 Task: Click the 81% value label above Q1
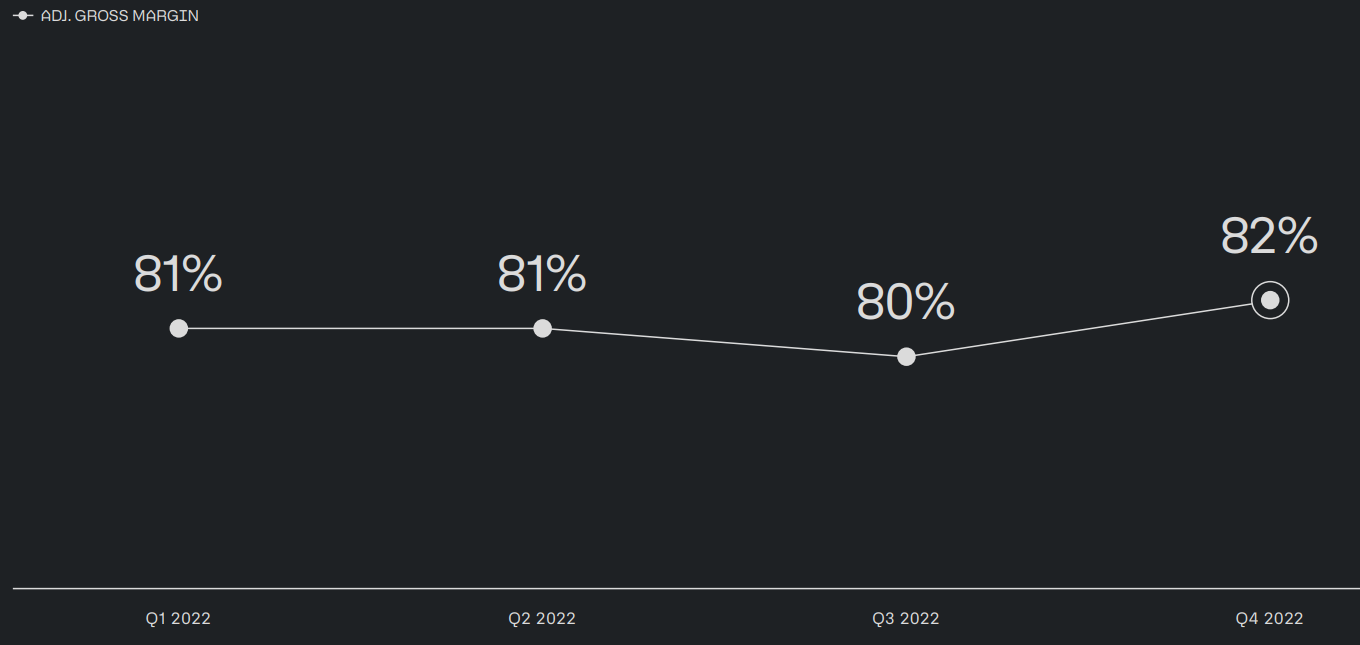[x=178, y=274]
